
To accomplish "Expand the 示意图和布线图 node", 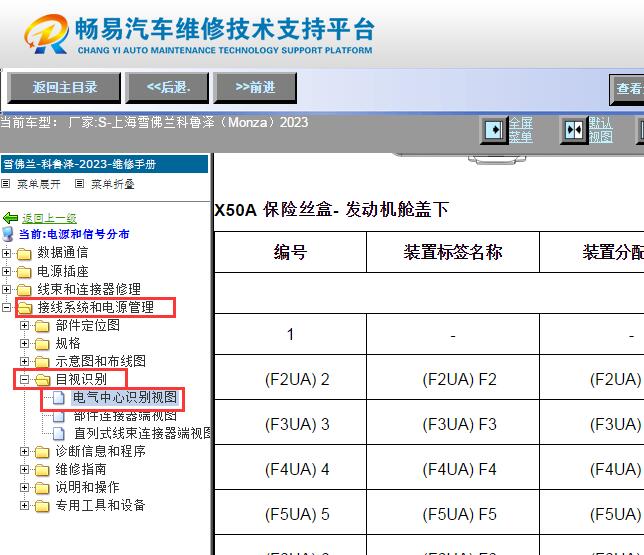I will (24, 361).
